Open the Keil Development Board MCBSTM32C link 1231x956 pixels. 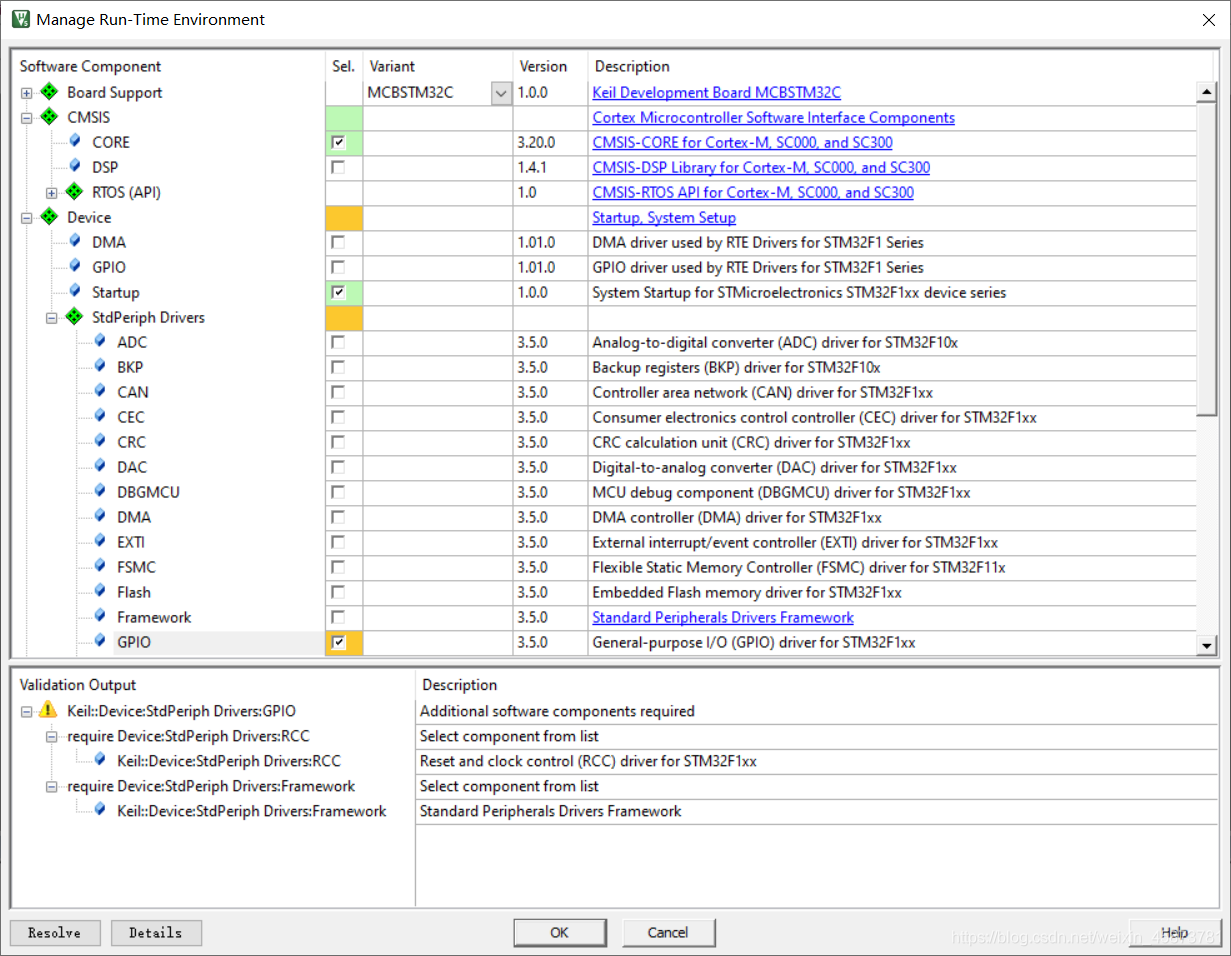point(716,93)
